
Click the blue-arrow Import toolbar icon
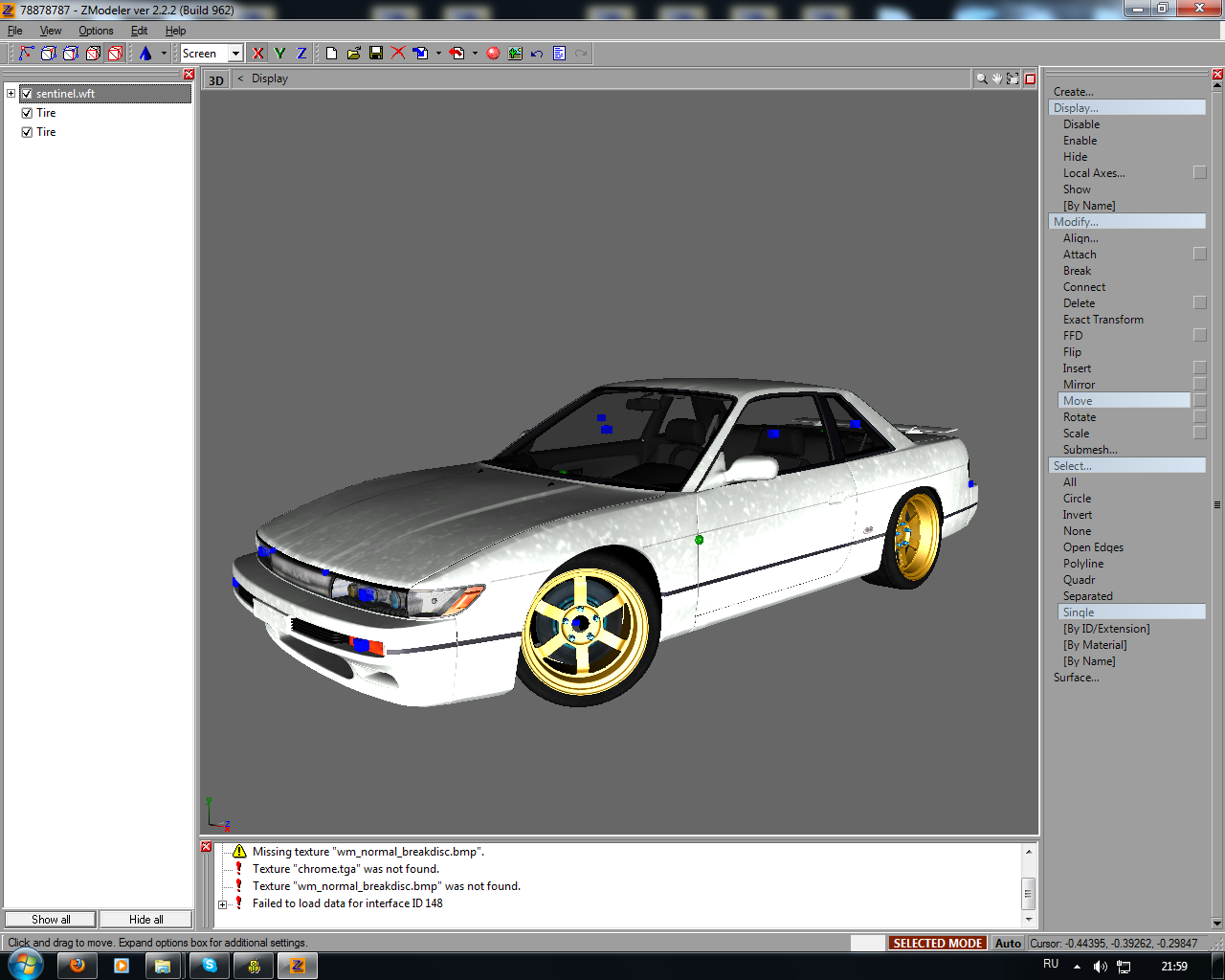(x=421, y=54)
